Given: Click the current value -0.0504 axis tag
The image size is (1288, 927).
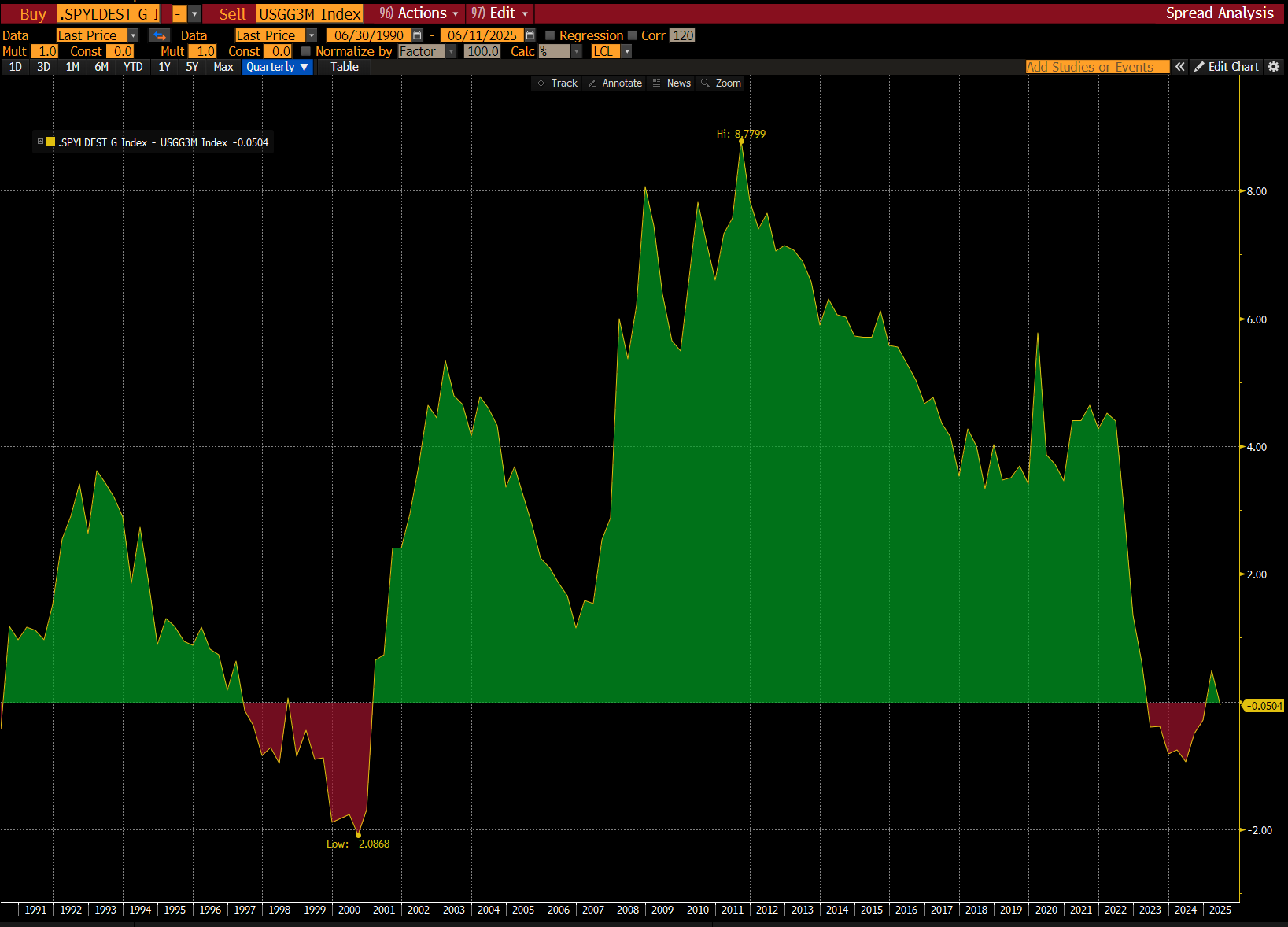Looking at the screenshot, I should 1264,706.
